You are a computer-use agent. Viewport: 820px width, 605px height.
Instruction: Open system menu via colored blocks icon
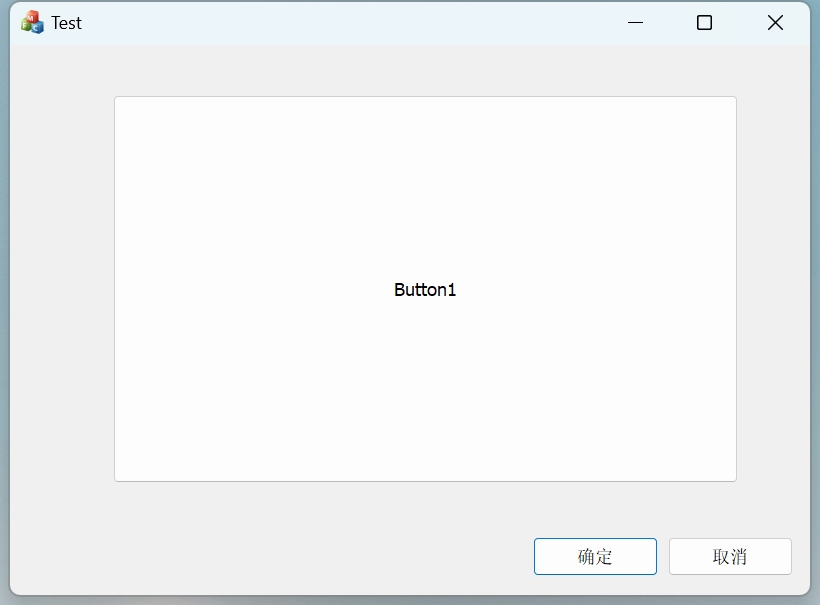click(x=32, y=22)
